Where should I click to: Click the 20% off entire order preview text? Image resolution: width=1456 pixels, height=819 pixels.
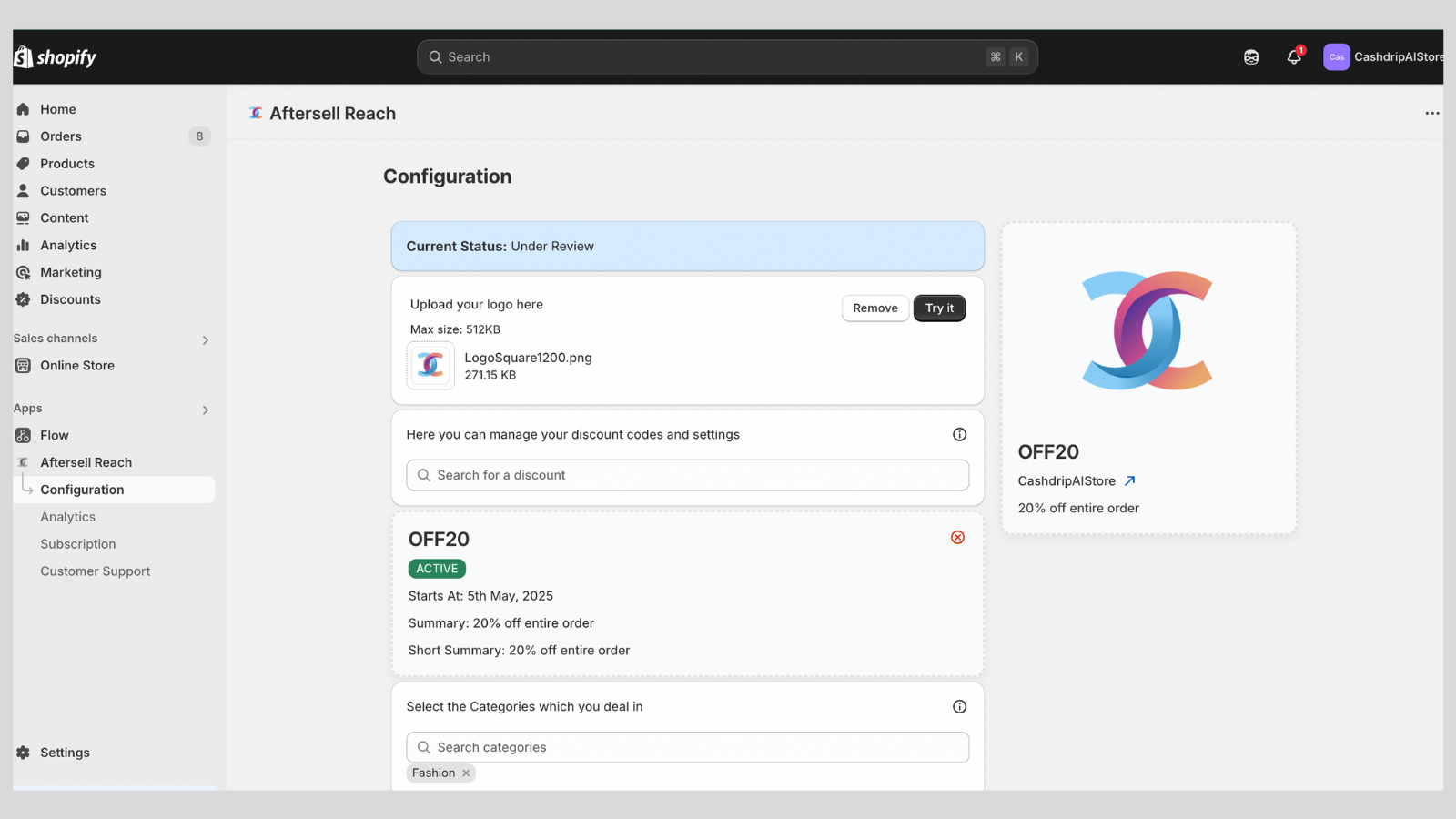1078,509
